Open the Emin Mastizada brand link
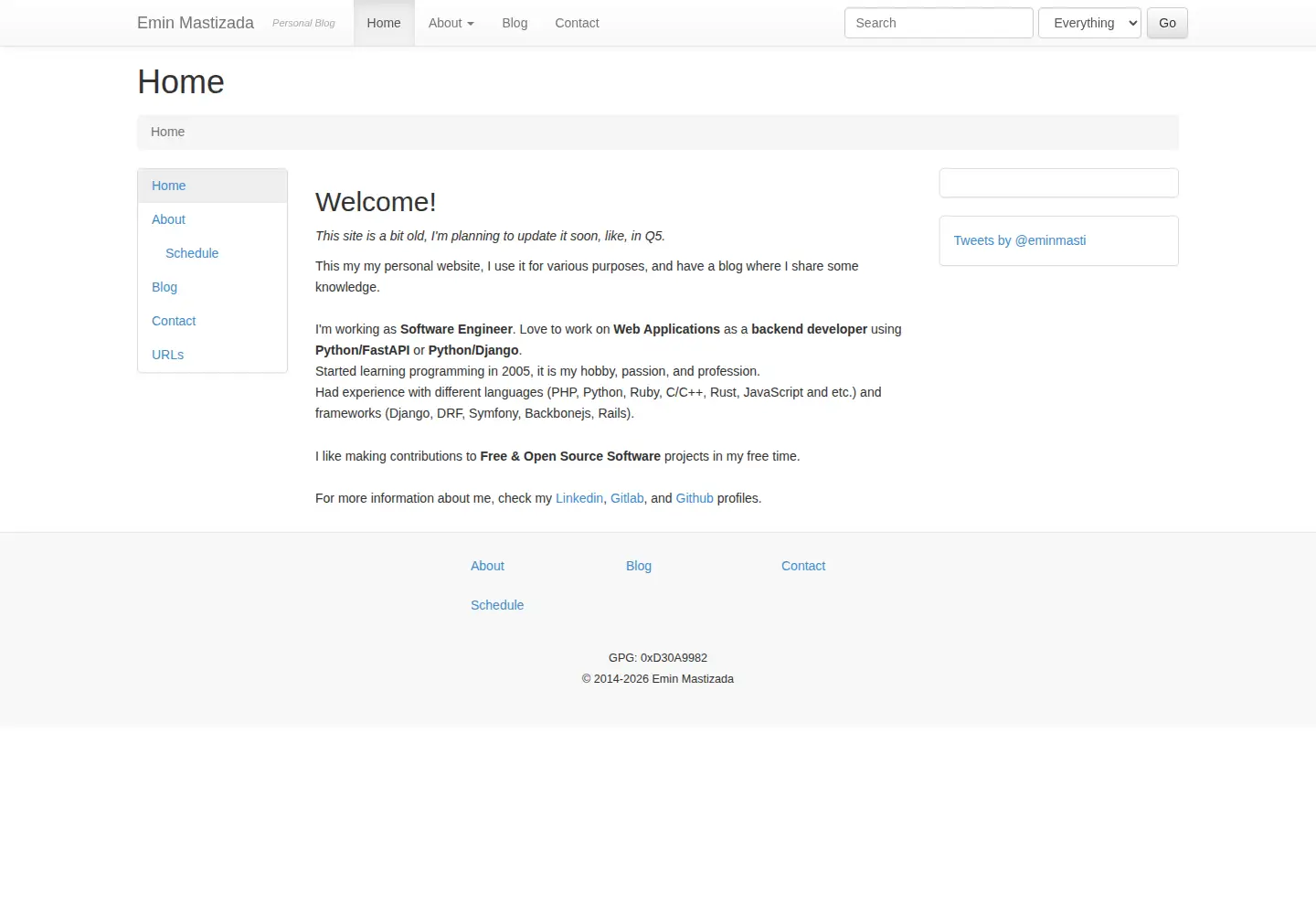The width and height of the screenshot is (1316, 914). [x=196, y=23]
